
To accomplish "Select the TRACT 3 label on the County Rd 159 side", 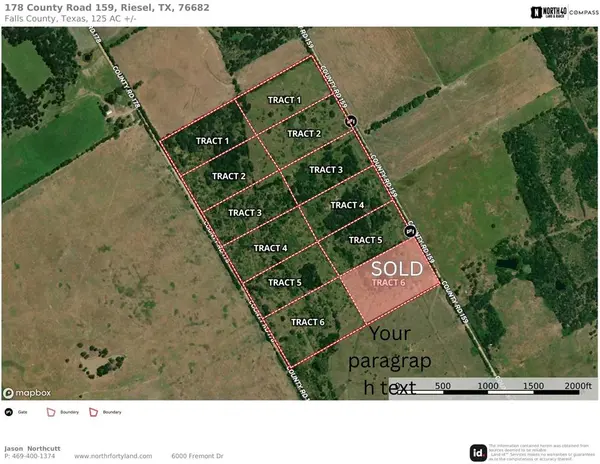I will [326, 169].
